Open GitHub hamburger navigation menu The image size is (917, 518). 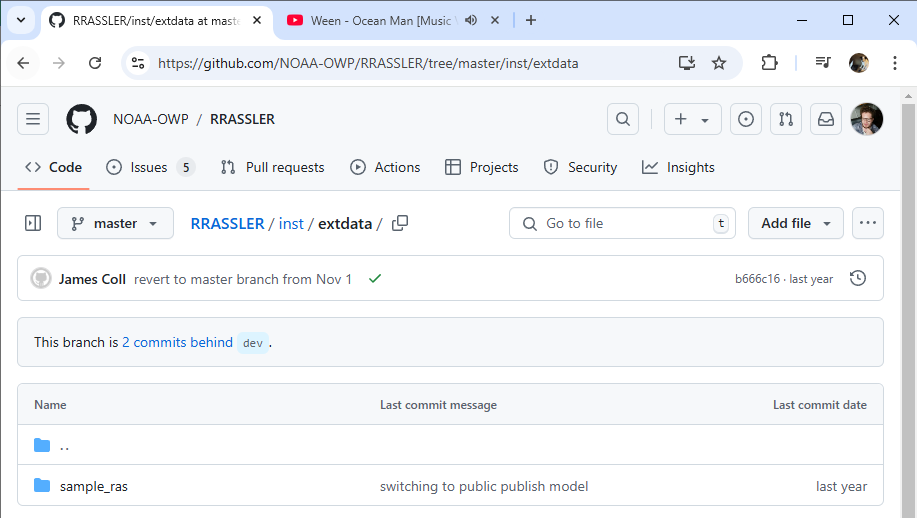coord(33,119)
